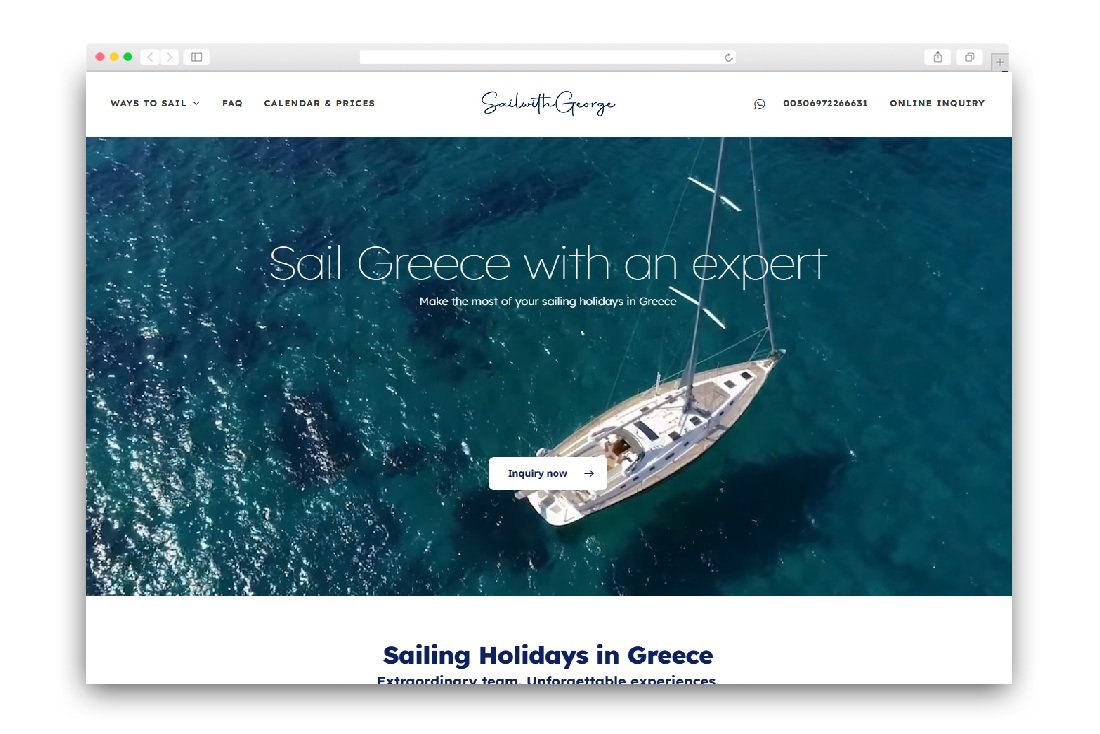
Task: Add a new tab with plus icon
Action: [x=1000, y=62]
